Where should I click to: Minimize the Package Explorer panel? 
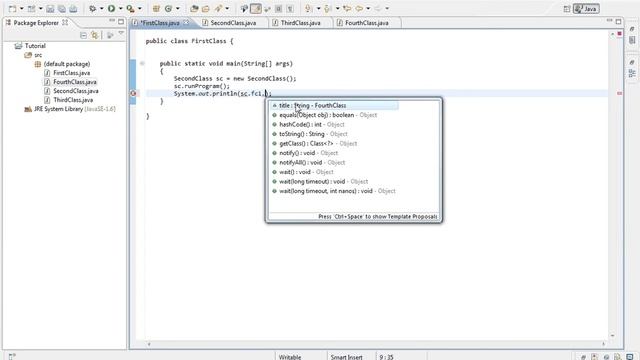click(112, 21)
